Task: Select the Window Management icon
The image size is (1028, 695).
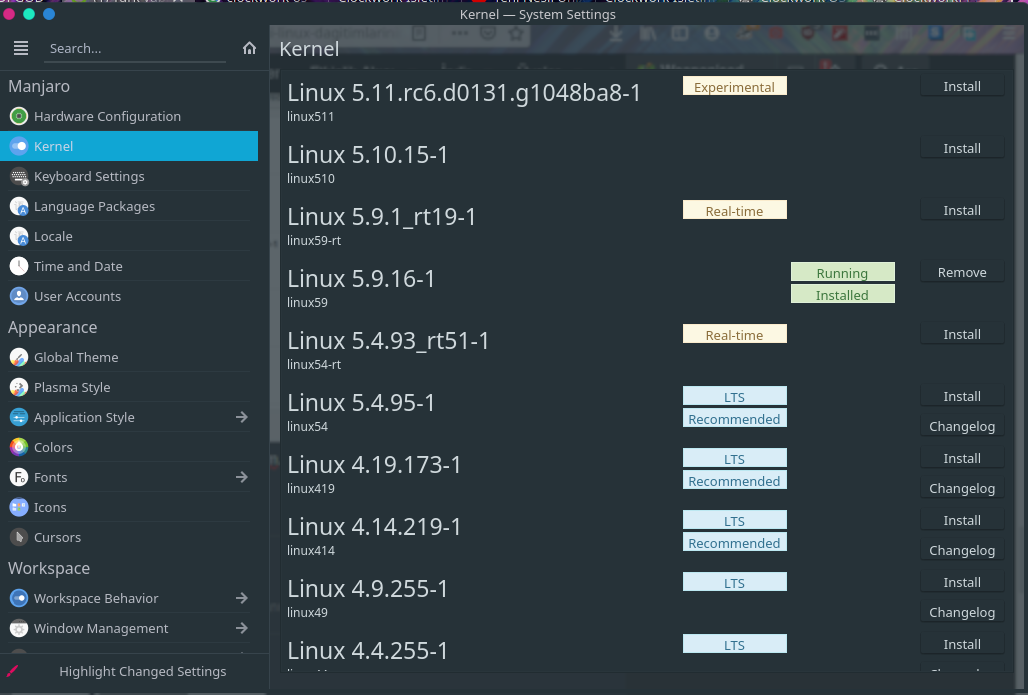Action: [x=19, y=628]
